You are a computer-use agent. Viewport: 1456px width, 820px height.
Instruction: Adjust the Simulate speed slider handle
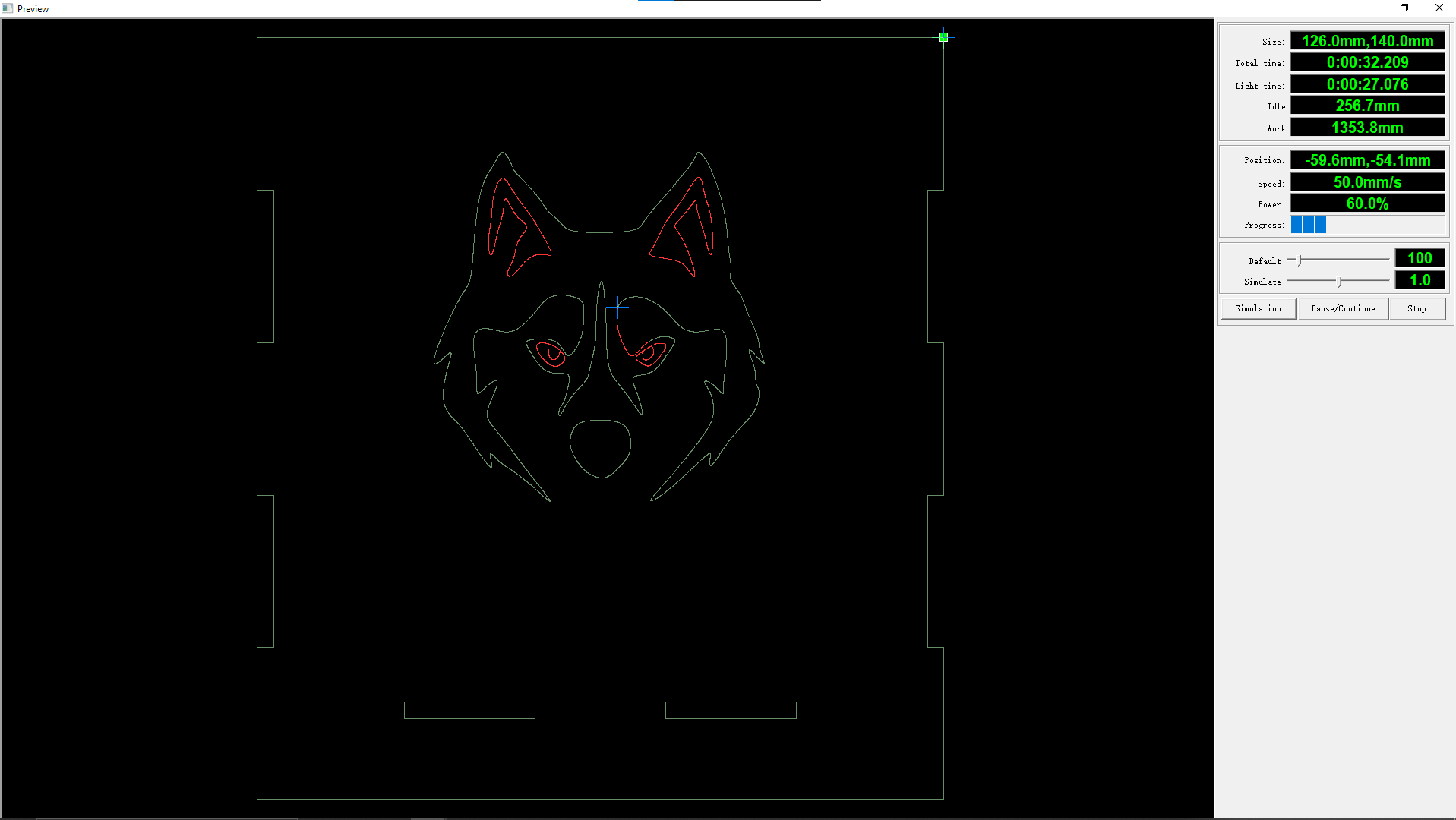pos(1341,281)
